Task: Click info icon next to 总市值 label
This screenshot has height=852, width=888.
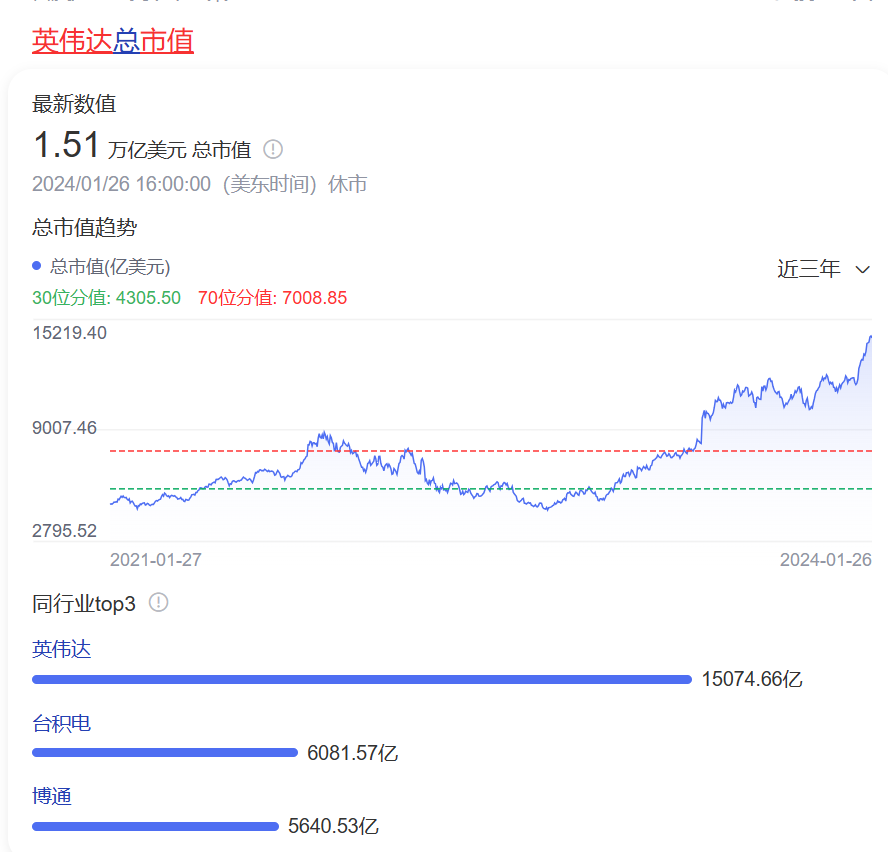Action: [273, 150]
